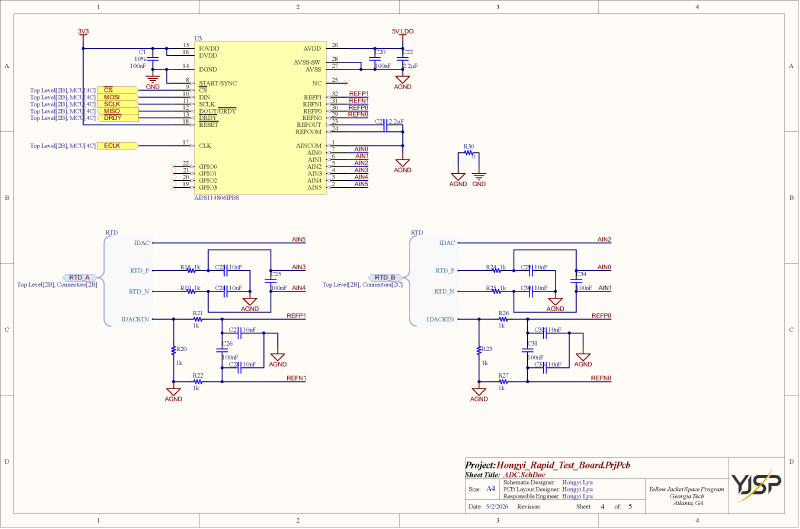Viewport: 800px width, 529px height.
Task: Select the yellow DRDY port
Action: pyautogui.click(x=117, y=118)
